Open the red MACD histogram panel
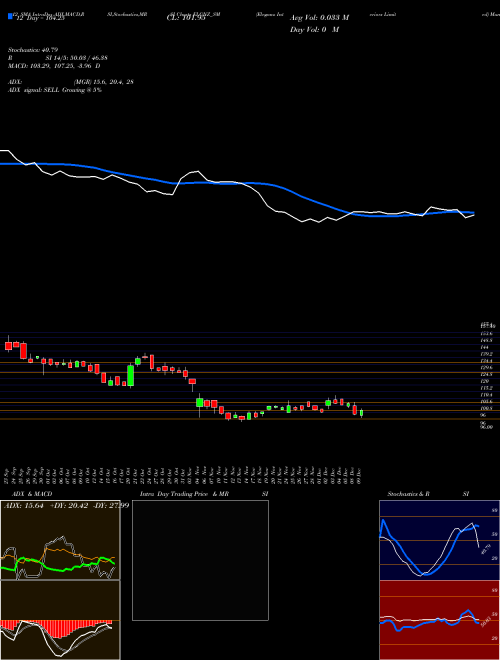 tap(60, 620)
